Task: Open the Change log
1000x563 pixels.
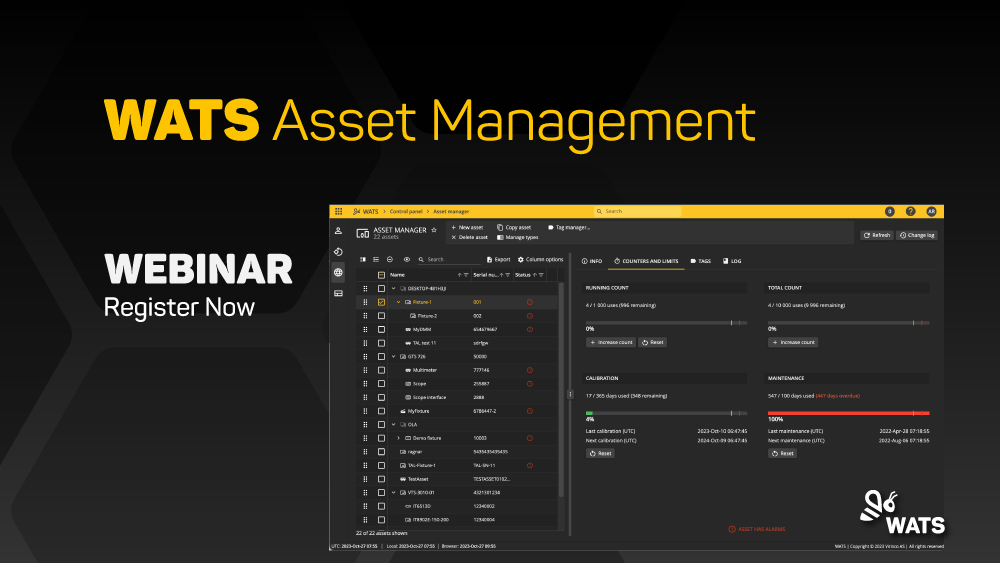Action: click(917, 235)
